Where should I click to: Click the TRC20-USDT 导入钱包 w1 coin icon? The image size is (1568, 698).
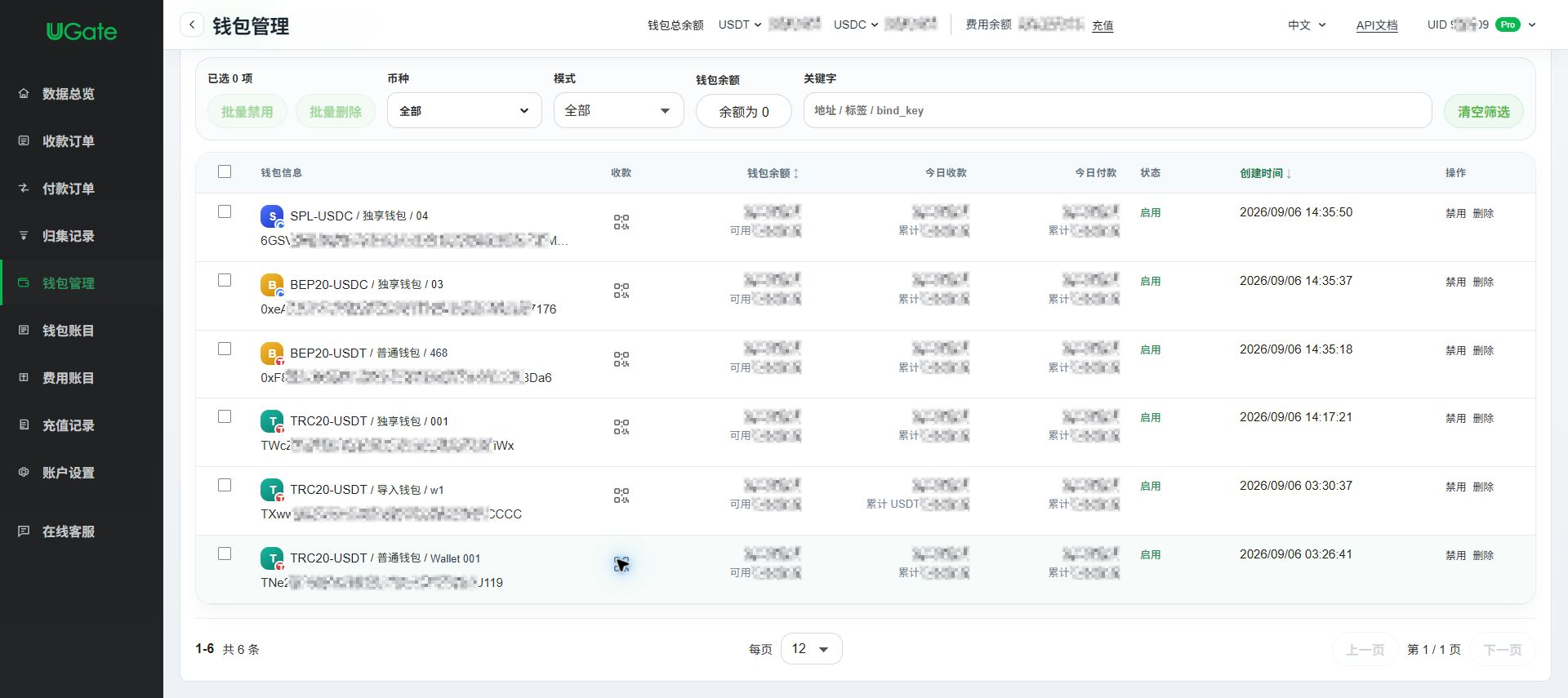click(x=272, y=490)
